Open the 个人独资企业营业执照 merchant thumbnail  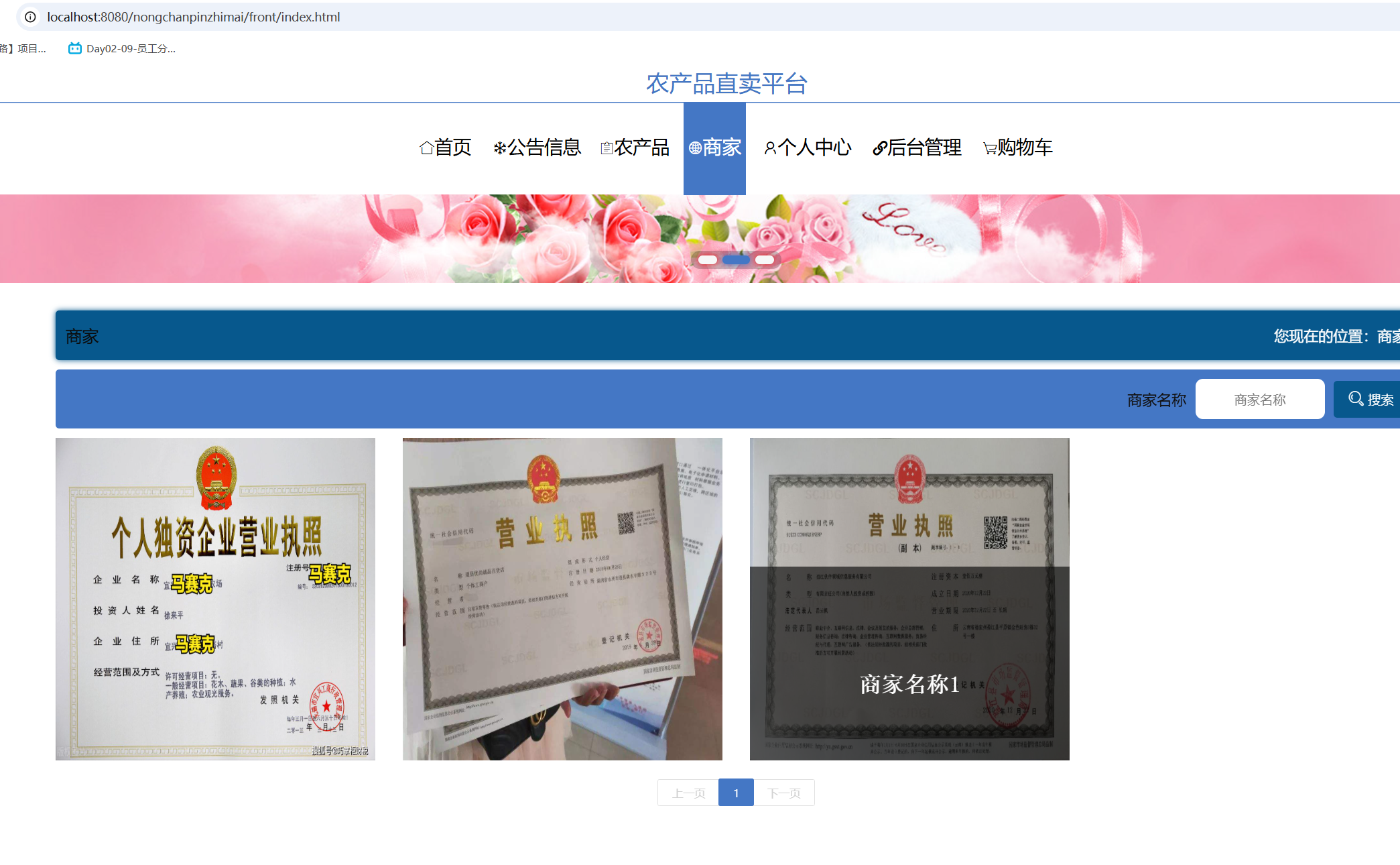point(215,599)
